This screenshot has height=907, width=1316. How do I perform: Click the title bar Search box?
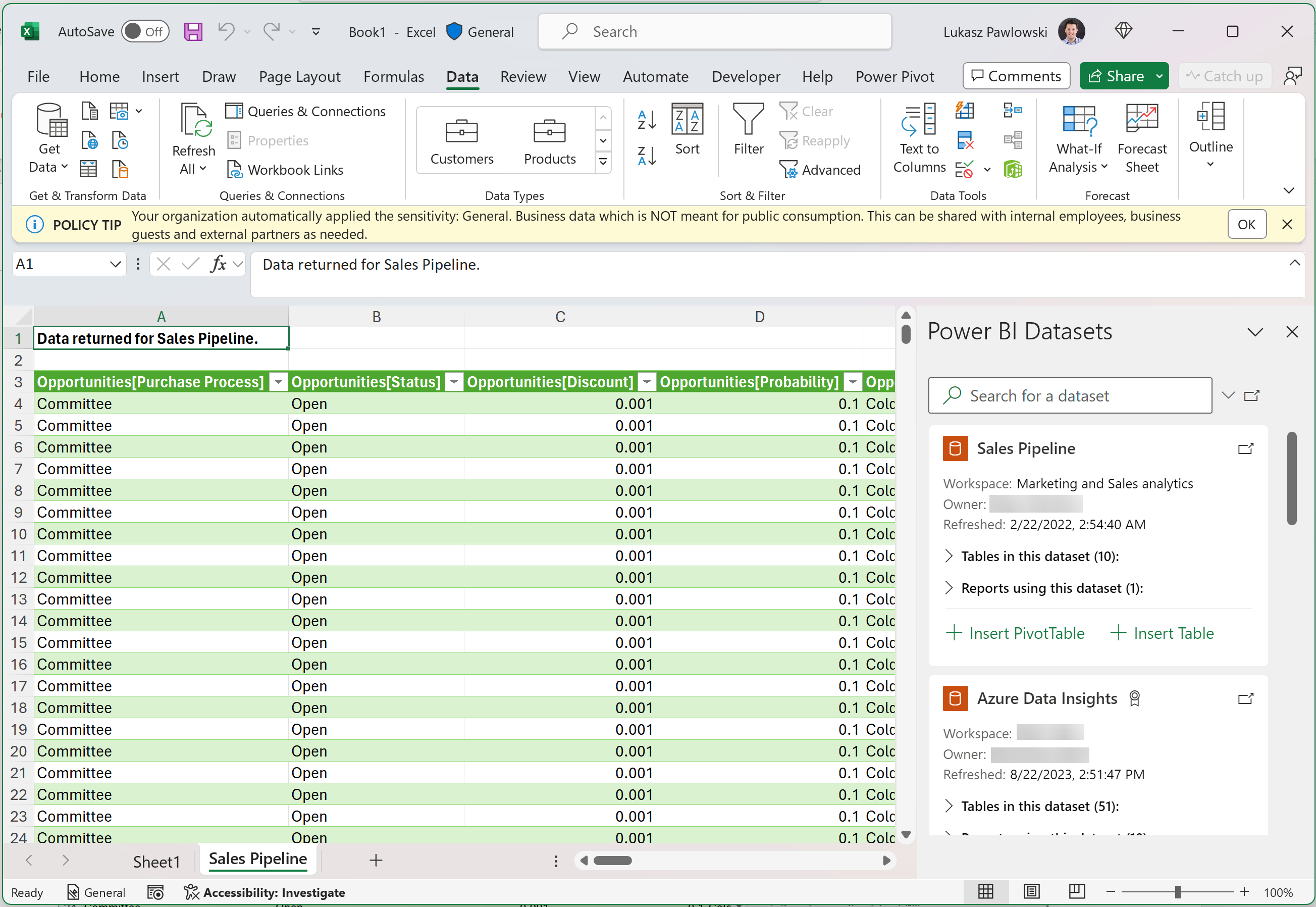714,32
